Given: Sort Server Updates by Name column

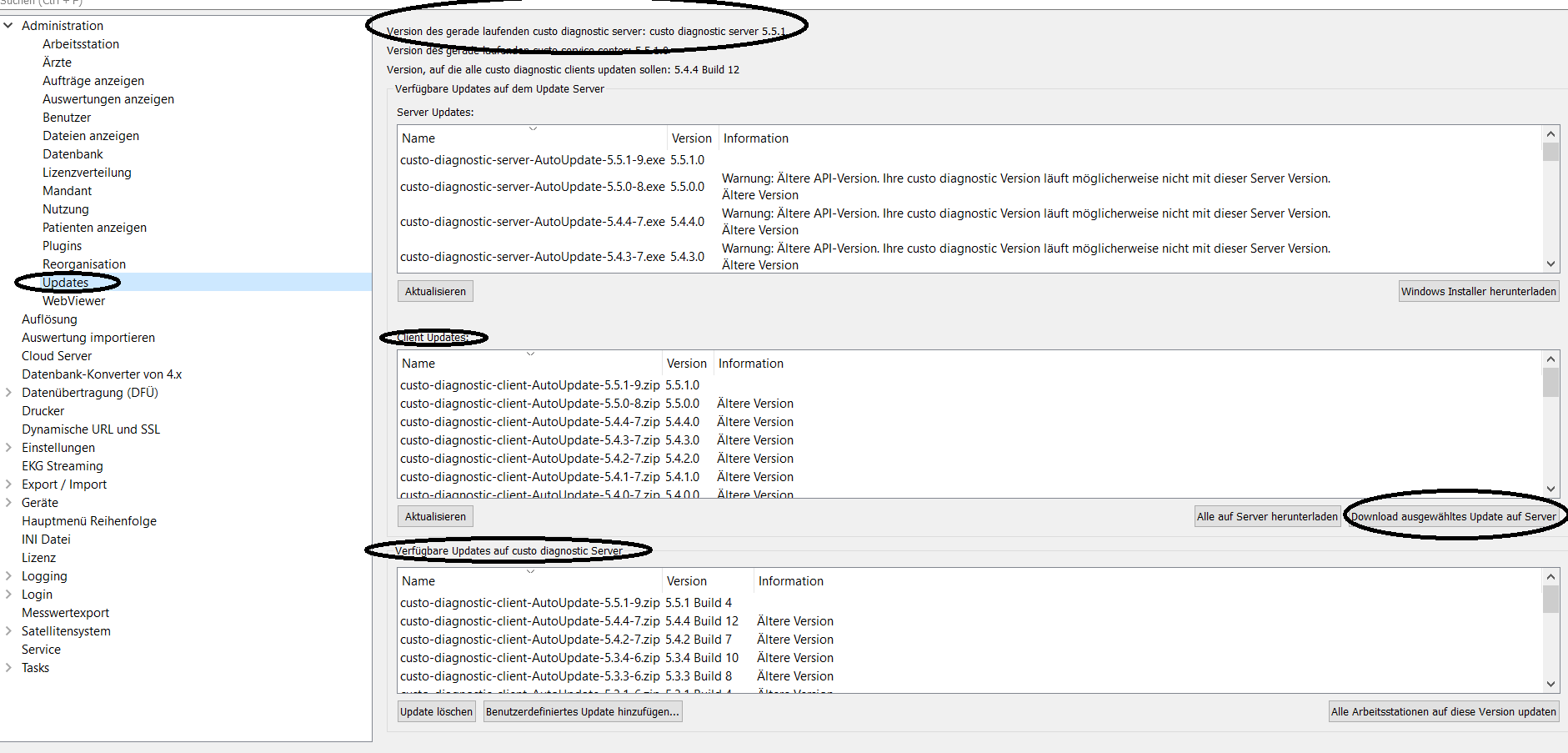Looking at the screenshot, I should coord(533,138).
